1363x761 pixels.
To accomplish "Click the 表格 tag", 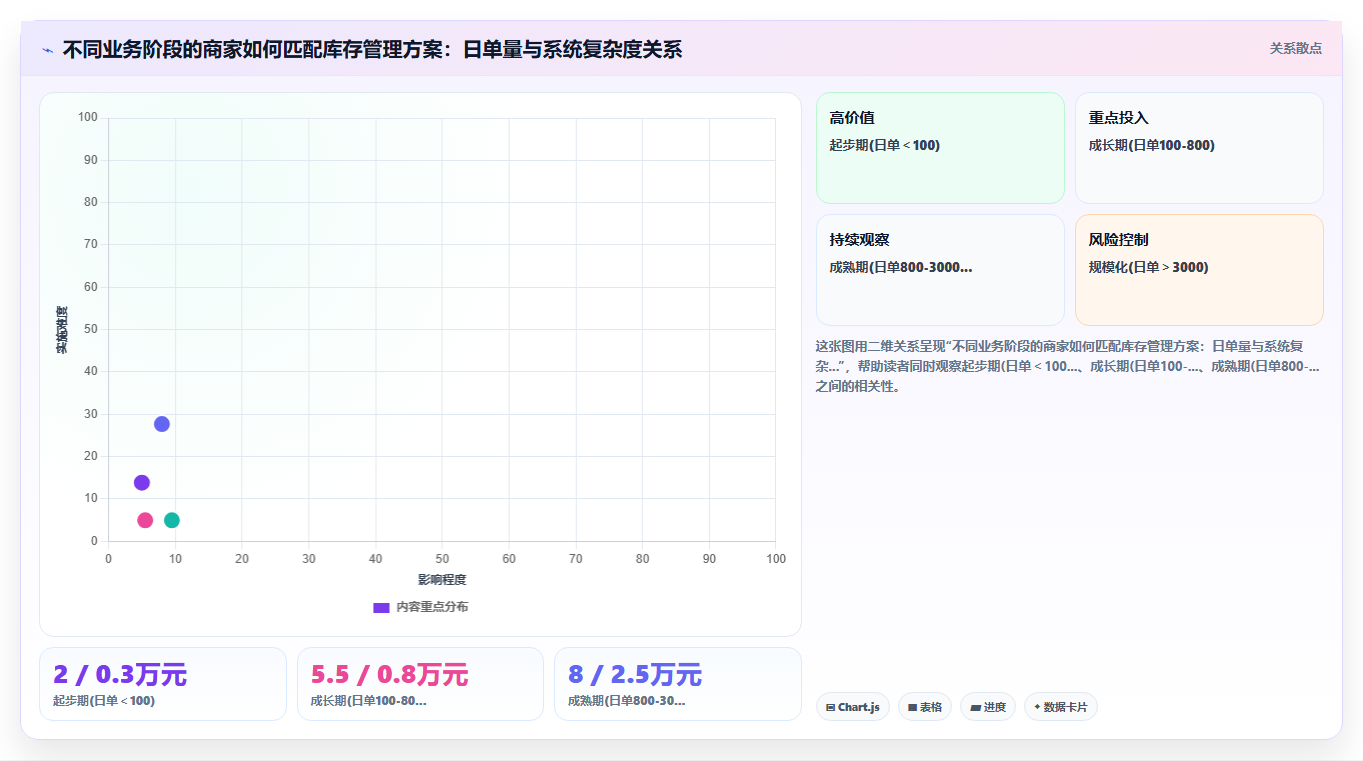I will 925,707.
